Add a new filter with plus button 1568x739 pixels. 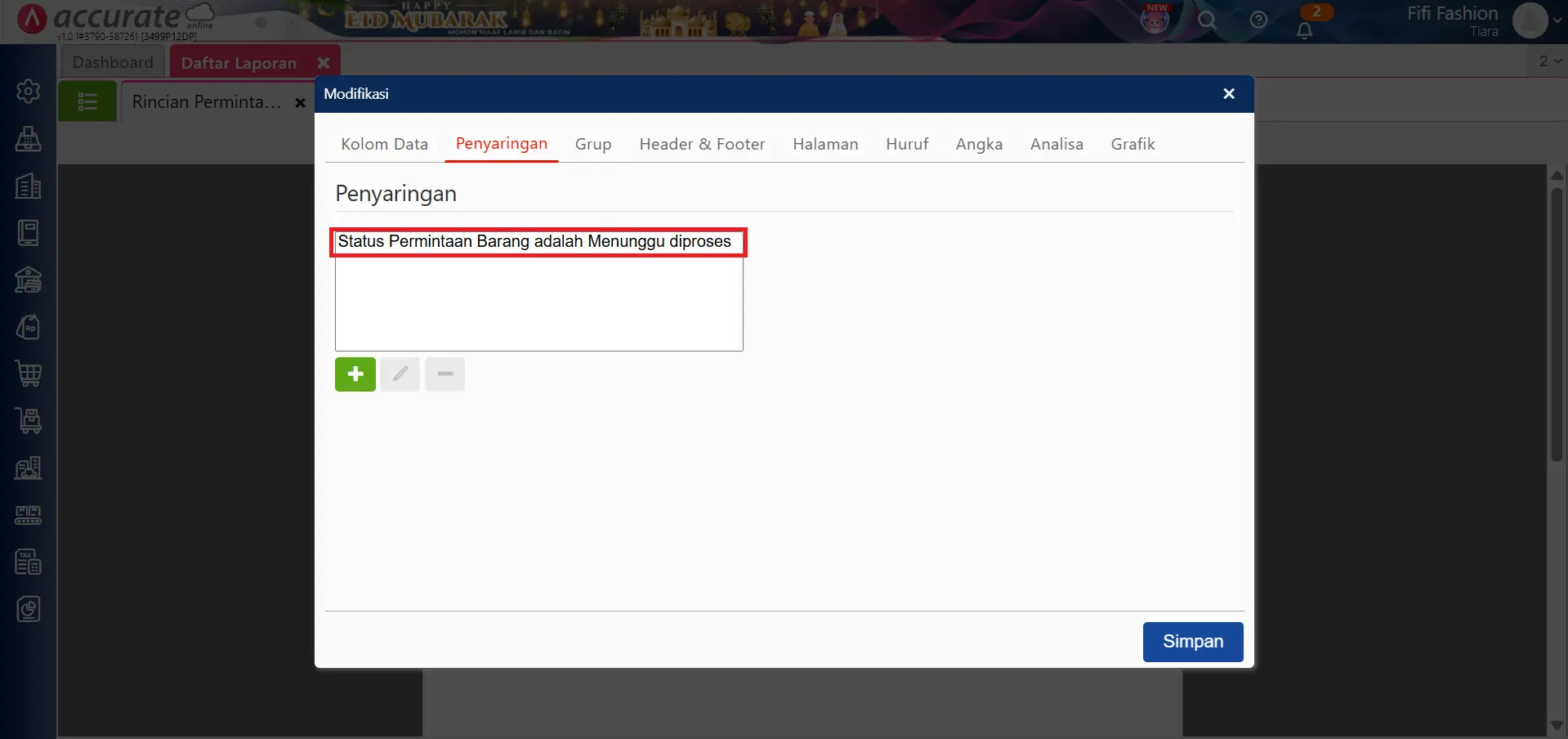click(x=355, y=374)
